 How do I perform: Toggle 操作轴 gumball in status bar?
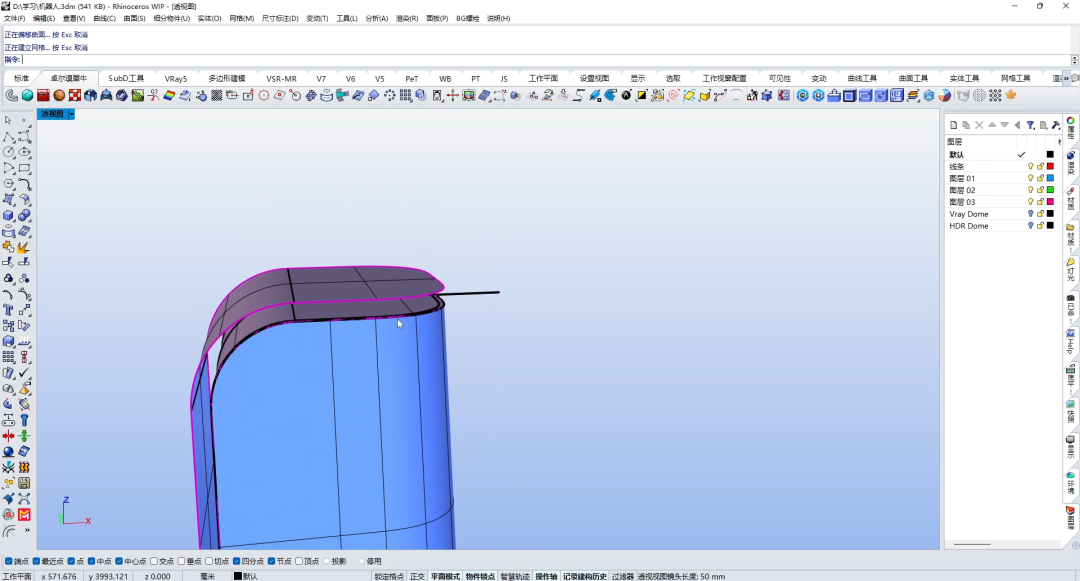pos(546,576)
